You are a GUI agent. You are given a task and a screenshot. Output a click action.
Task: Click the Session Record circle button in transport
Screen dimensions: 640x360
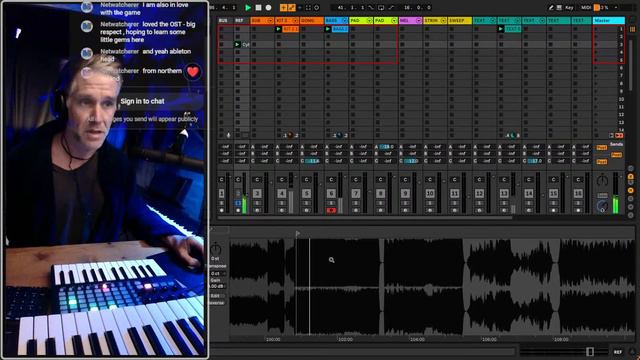pyautogui.click(x=317, y=7)
